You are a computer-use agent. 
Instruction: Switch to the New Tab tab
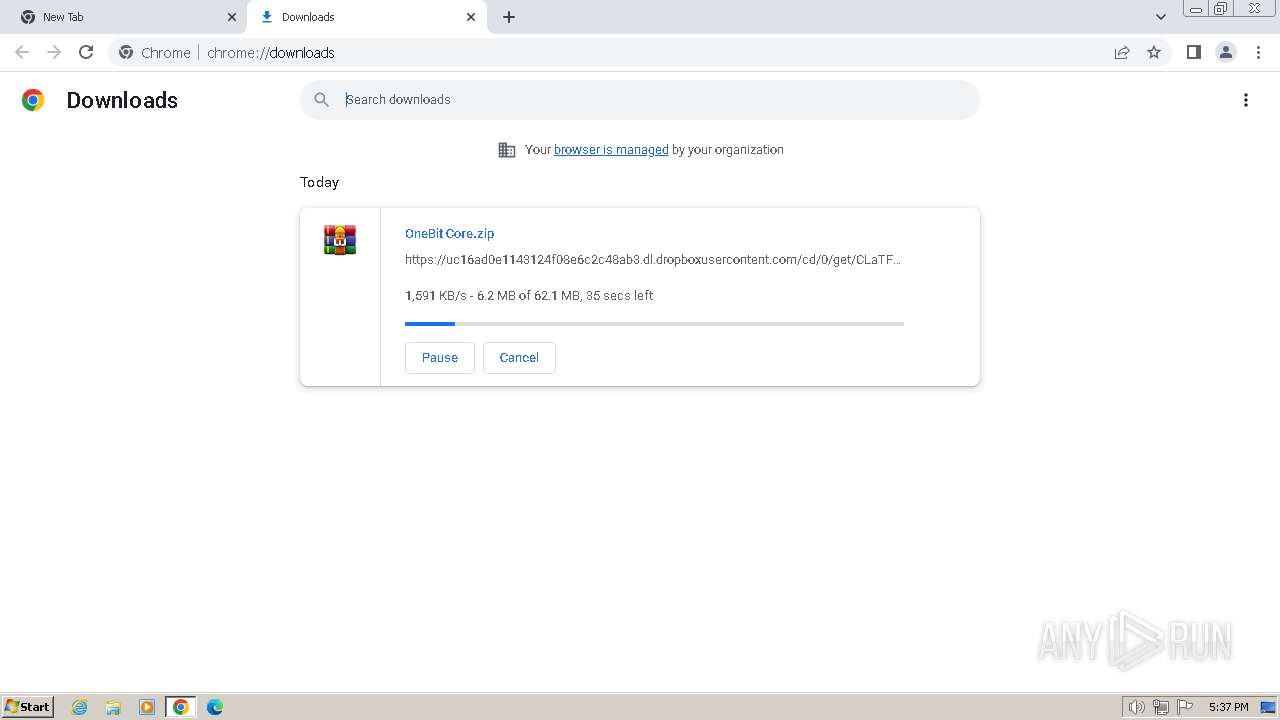[125, 17]
